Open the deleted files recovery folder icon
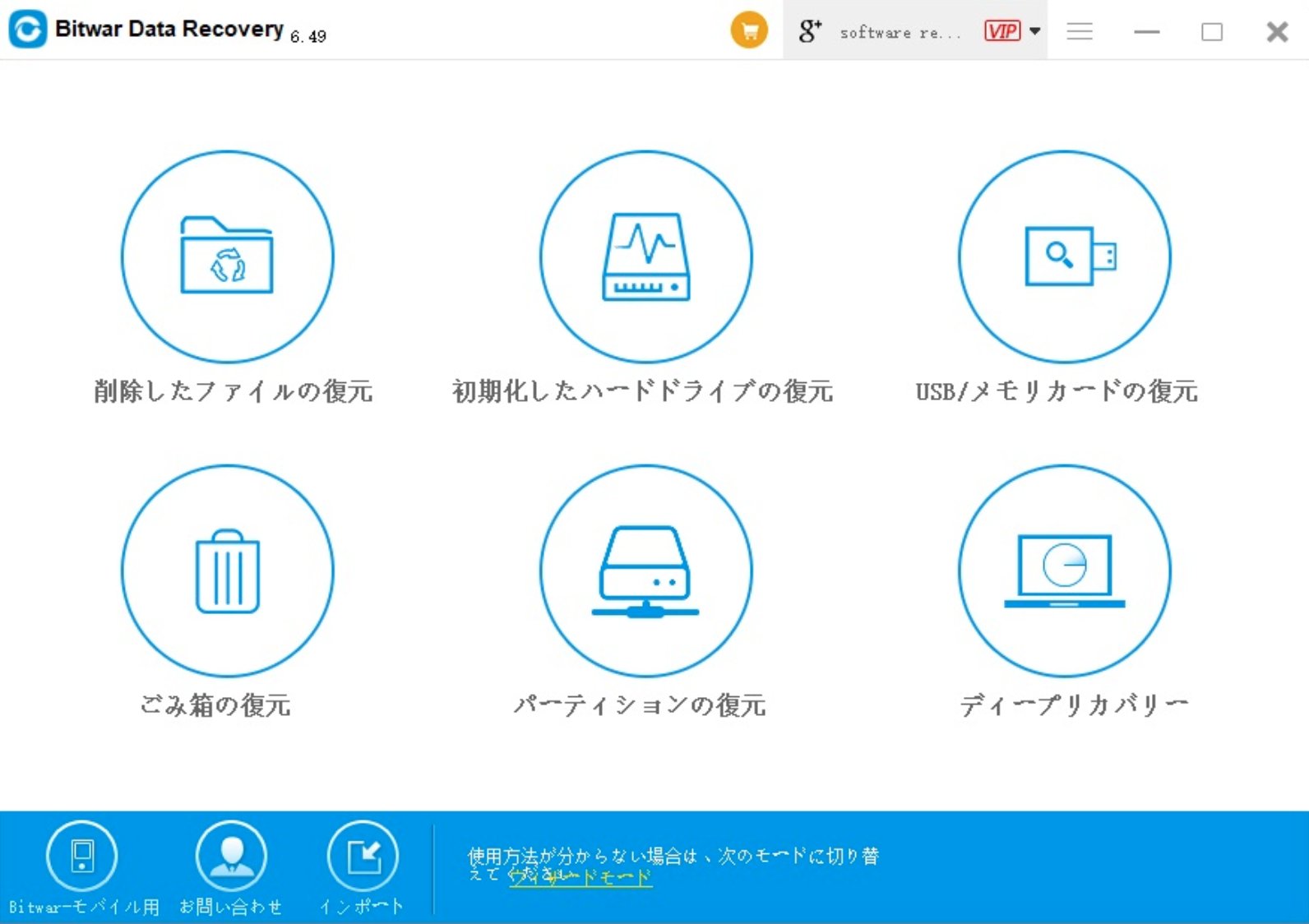This screenshot has width=1309, height=924. click(228, 256)
